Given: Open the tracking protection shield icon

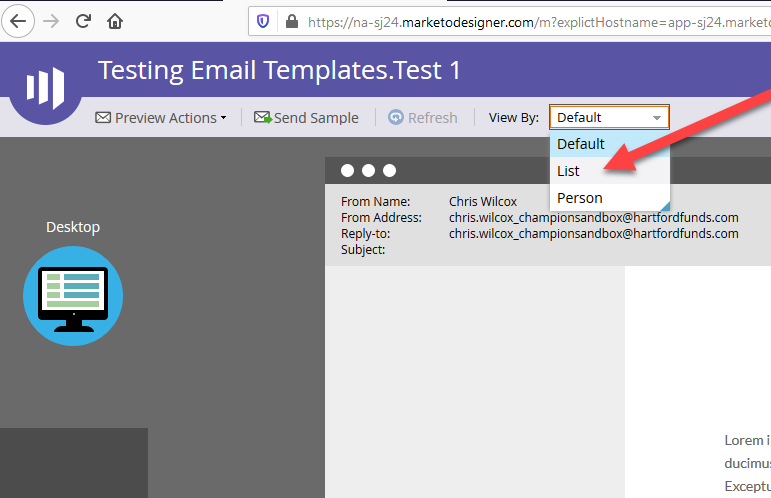Looking at the screenshot, I should click(x=263, y=20).
